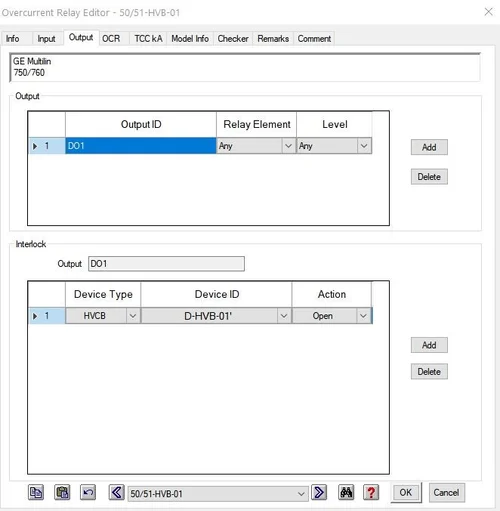Click Add in the Output section
This screenshot has width=500, height=511.
point(429,147)
